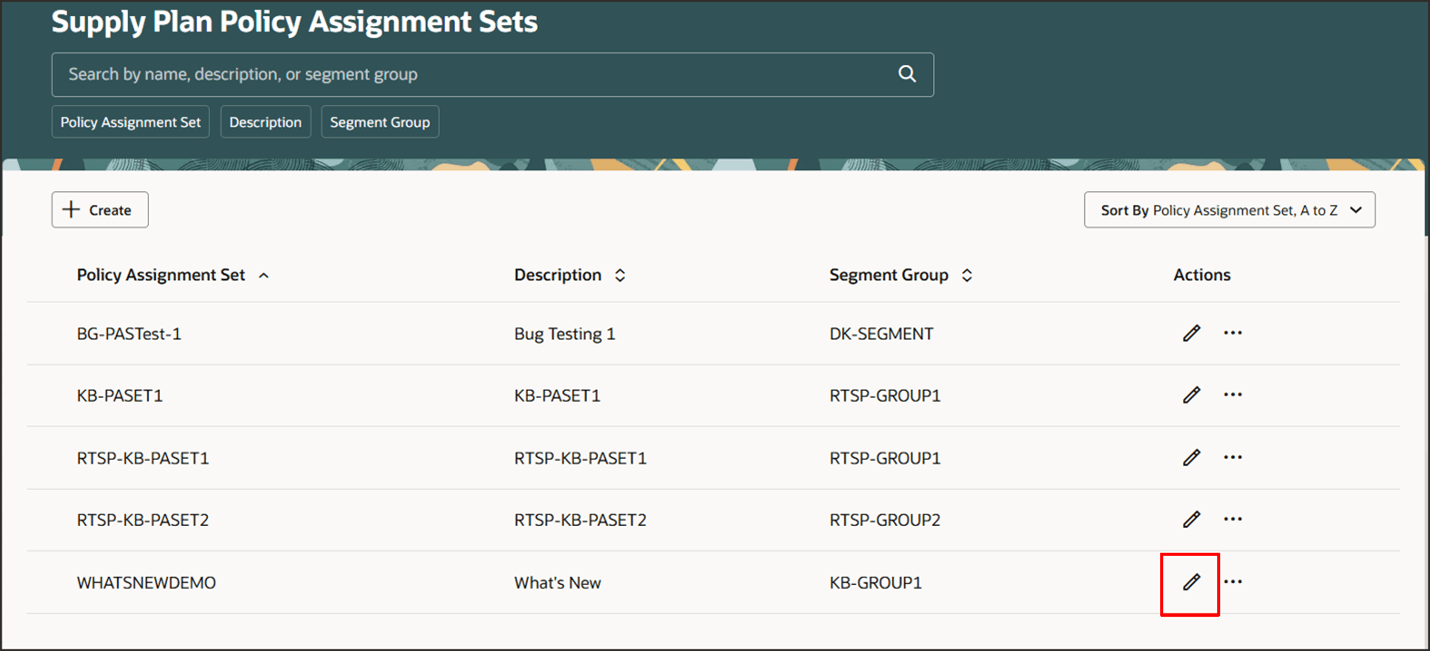Click pencil icon for RTSP-KB-PASET1
1430x651 pixels.
pos(1191,458)
